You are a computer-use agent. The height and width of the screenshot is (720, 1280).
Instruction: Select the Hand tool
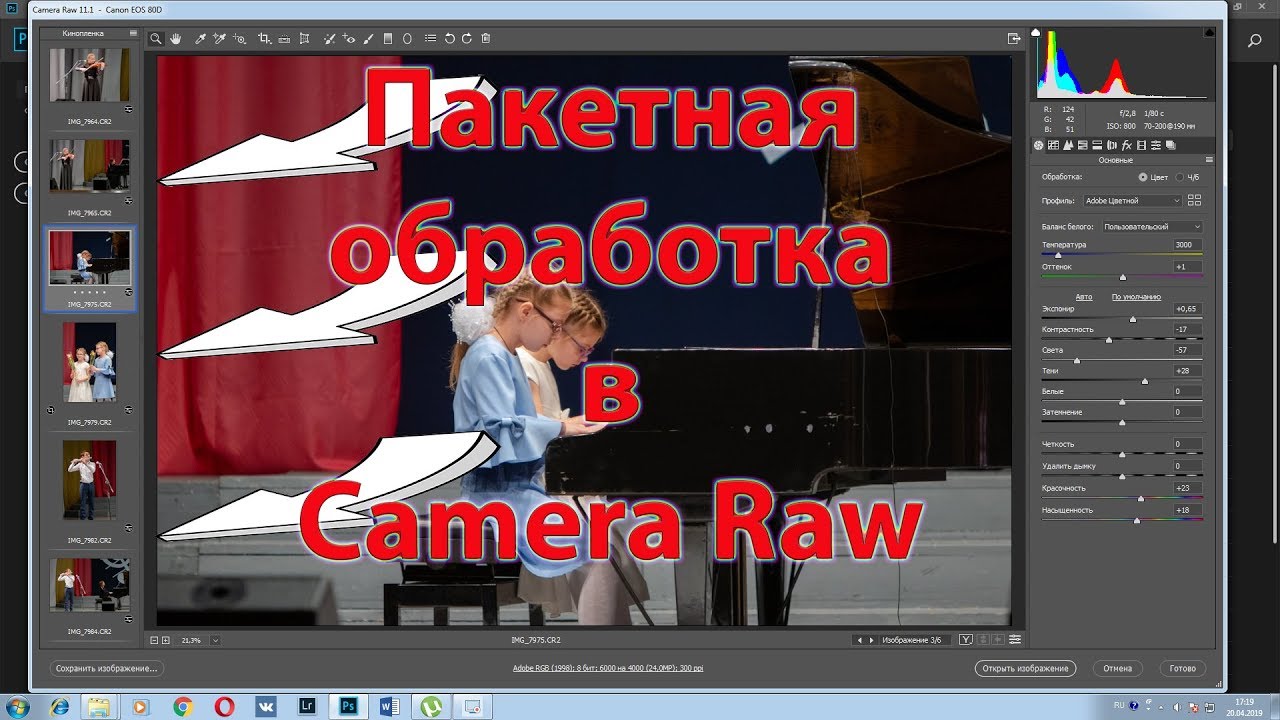coord(175,39)
